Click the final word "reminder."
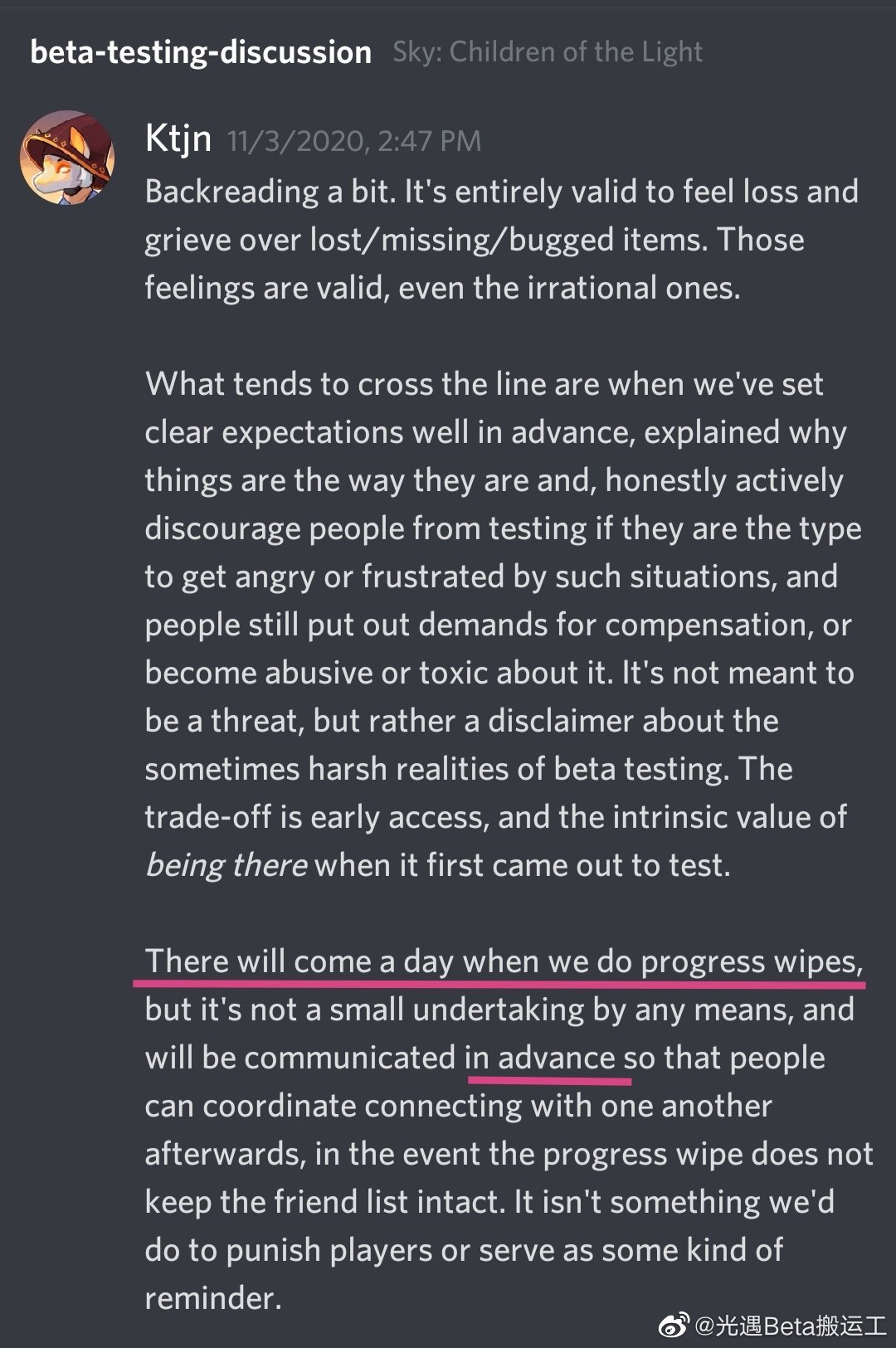The image size is (896, 1348). tap(213, 1298)
